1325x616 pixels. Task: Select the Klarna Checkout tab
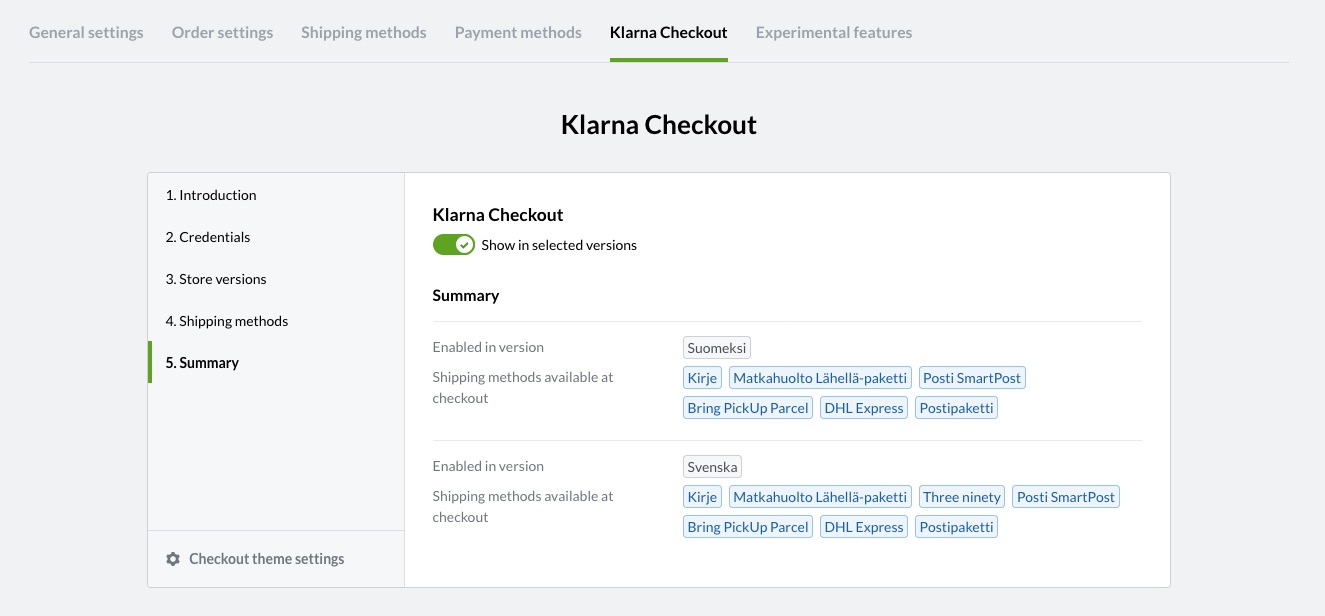[669, 32]
